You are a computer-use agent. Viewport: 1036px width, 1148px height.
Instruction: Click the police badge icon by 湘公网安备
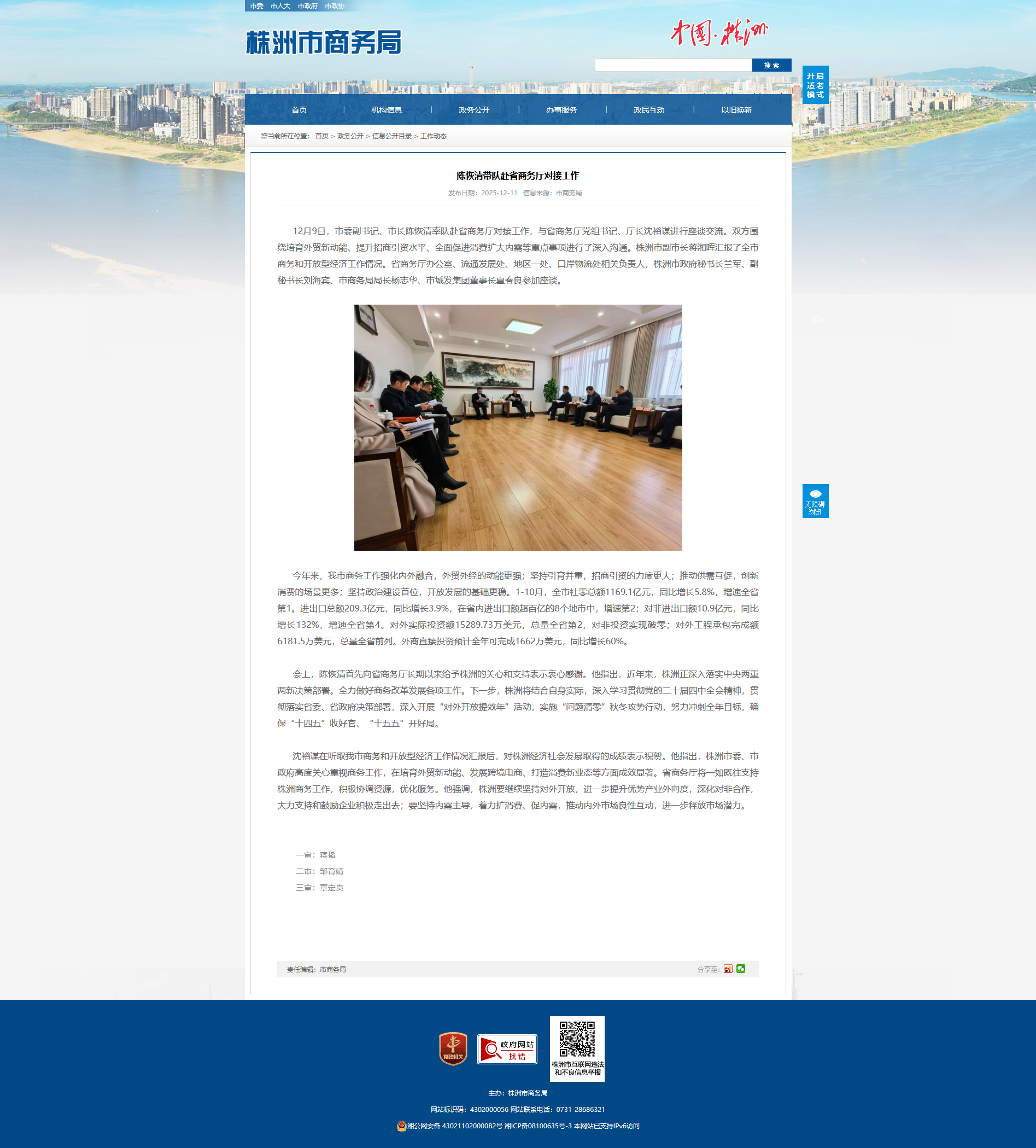[401, 1126]
